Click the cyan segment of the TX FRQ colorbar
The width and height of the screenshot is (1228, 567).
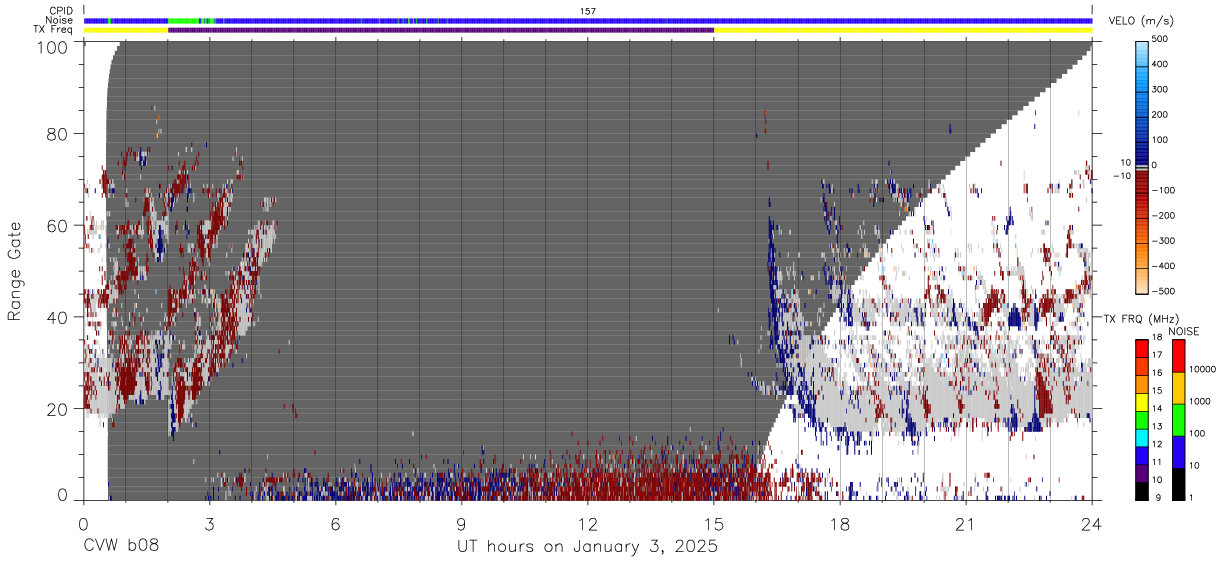click(x=1142, y=439)
